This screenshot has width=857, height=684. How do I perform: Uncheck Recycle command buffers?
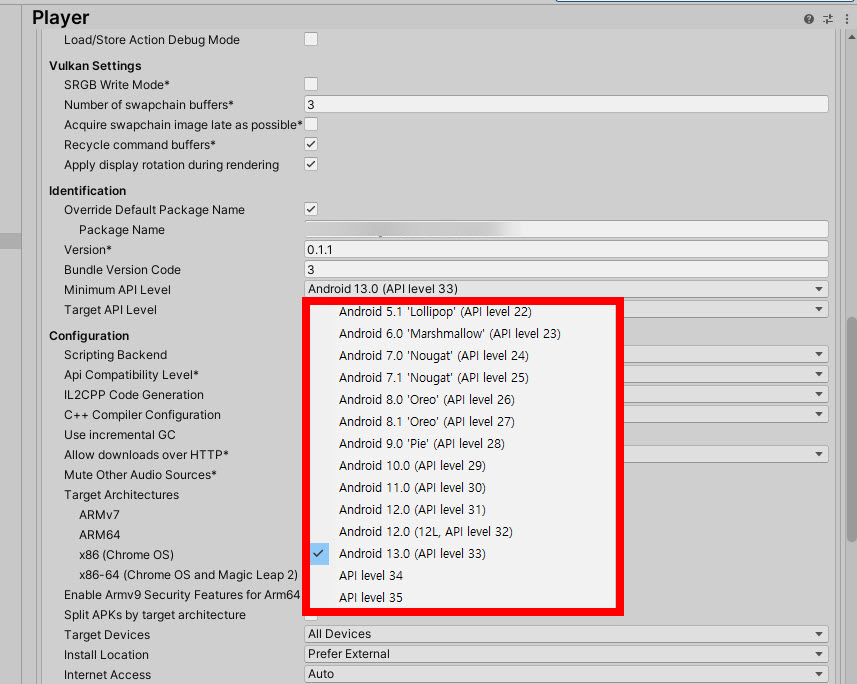(x=311, y=144)
